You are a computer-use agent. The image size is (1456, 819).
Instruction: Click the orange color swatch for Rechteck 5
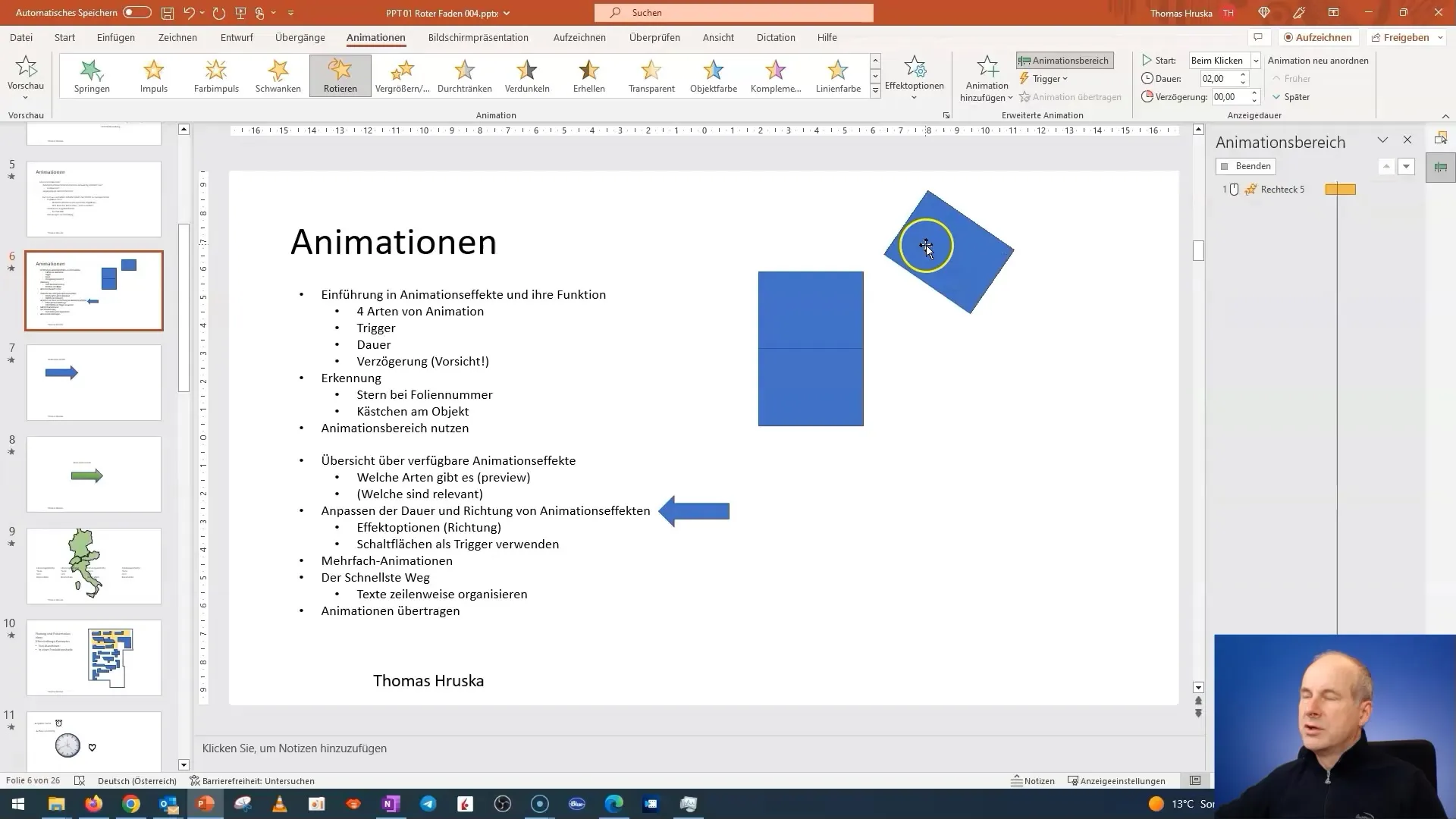point(1341,190)
